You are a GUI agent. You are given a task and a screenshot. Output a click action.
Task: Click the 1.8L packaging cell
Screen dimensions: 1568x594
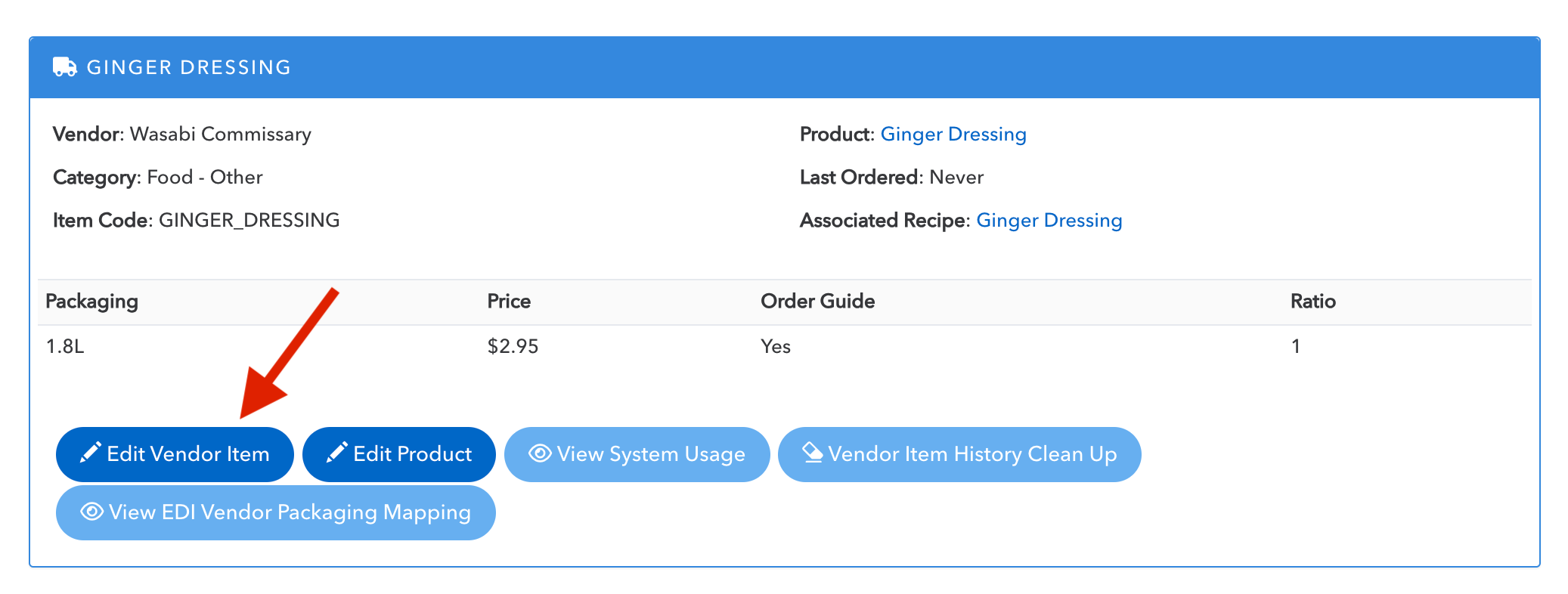click(x=65, y=346)
